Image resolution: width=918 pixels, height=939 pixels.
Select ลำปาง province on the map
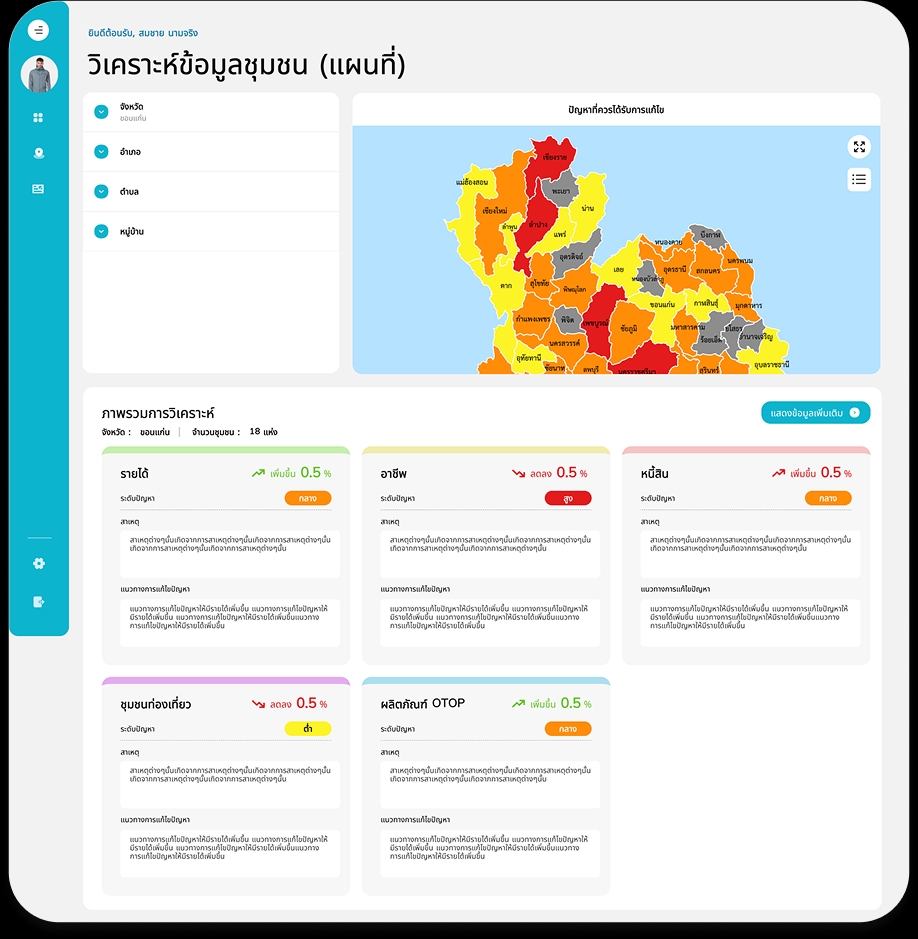click(538, 225)
